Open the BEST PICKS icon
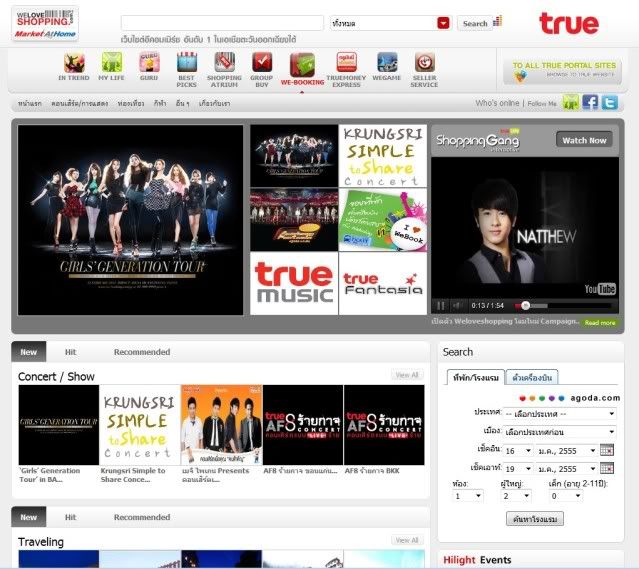This screenshot has width=639, height=569. pyautogui.click(x=187, y=62)
